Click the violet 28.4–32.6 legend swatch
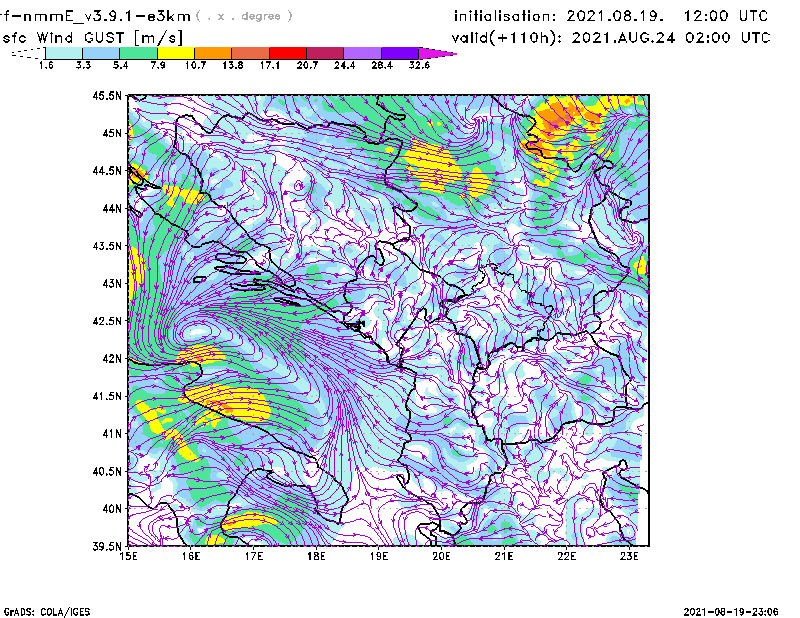800x618 pixels. (399, 53)
